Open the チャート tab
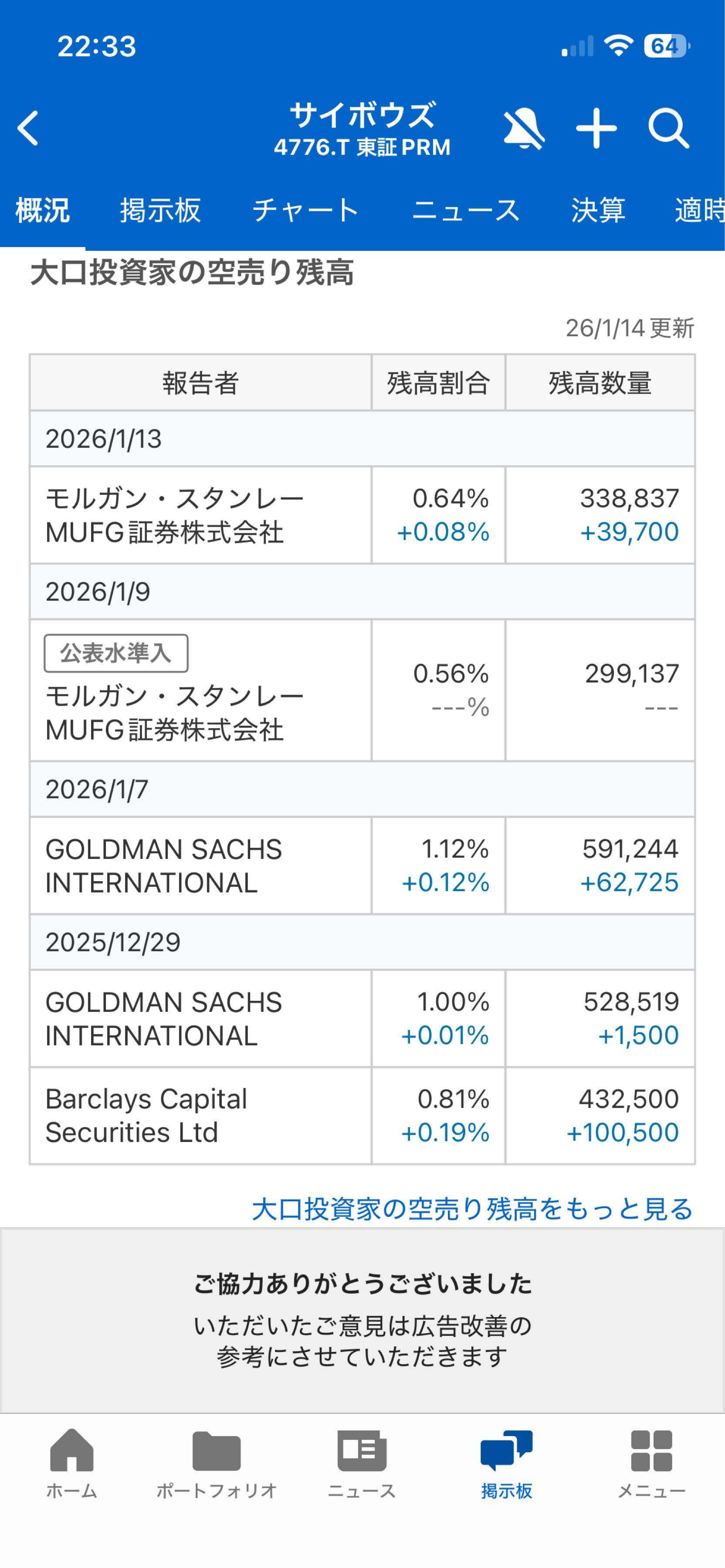Screen dimensions: 725x1568 tap(305, 211)
